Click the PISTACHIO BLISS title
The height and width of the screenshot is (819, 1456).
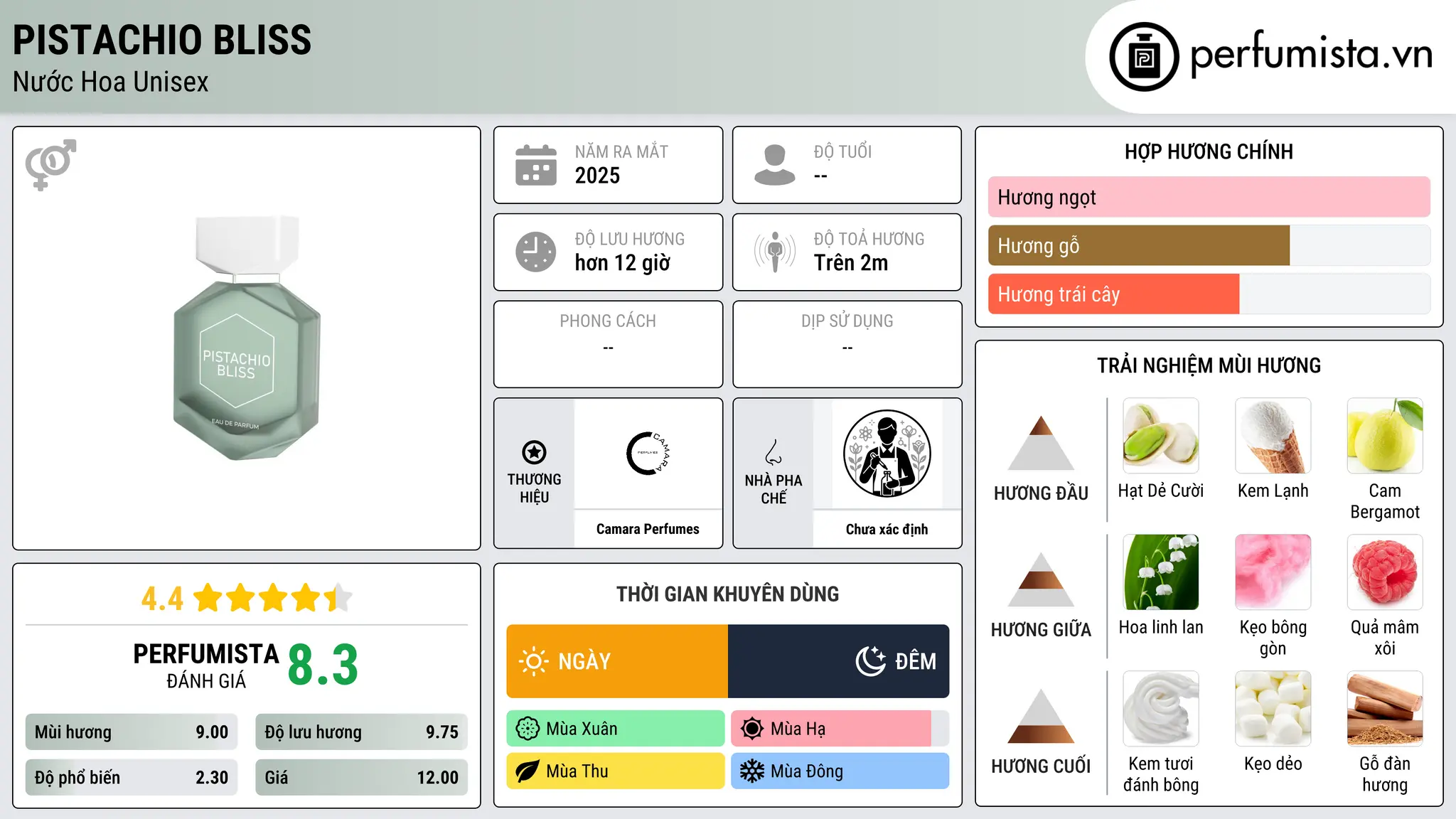[162, 40]
